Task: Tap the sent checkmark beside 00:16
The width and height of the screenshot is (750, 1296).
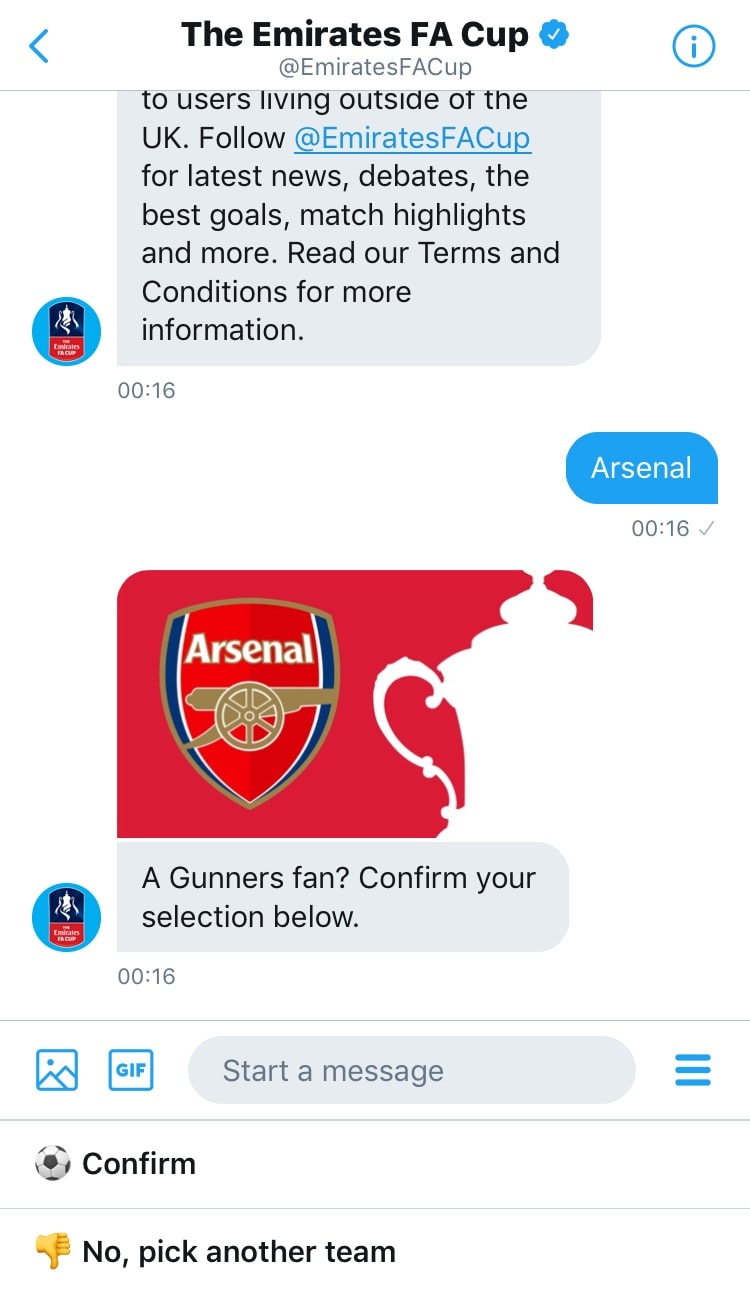Action: [x=708, y=529]
